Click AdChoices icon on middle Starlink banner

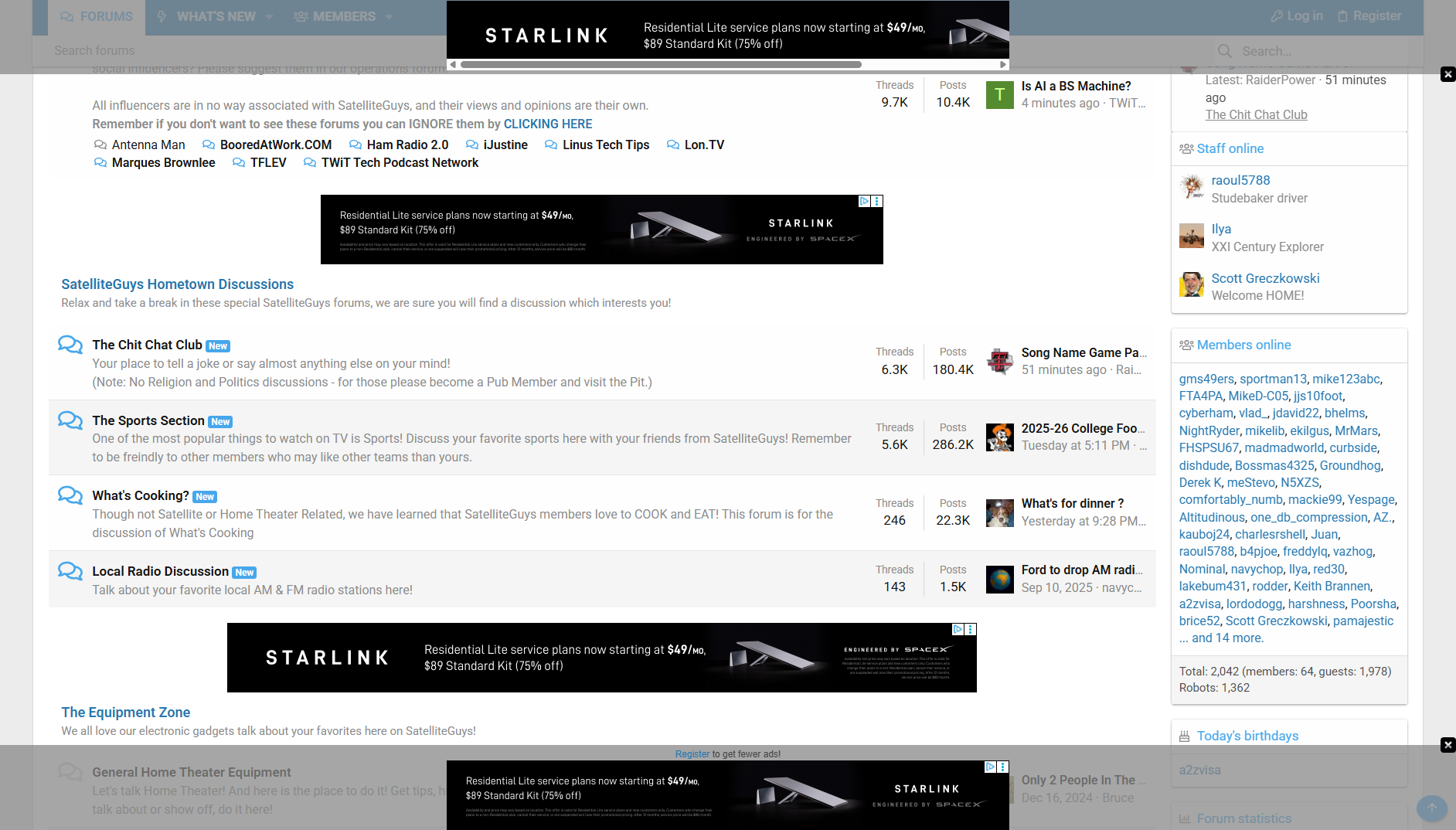865,201
